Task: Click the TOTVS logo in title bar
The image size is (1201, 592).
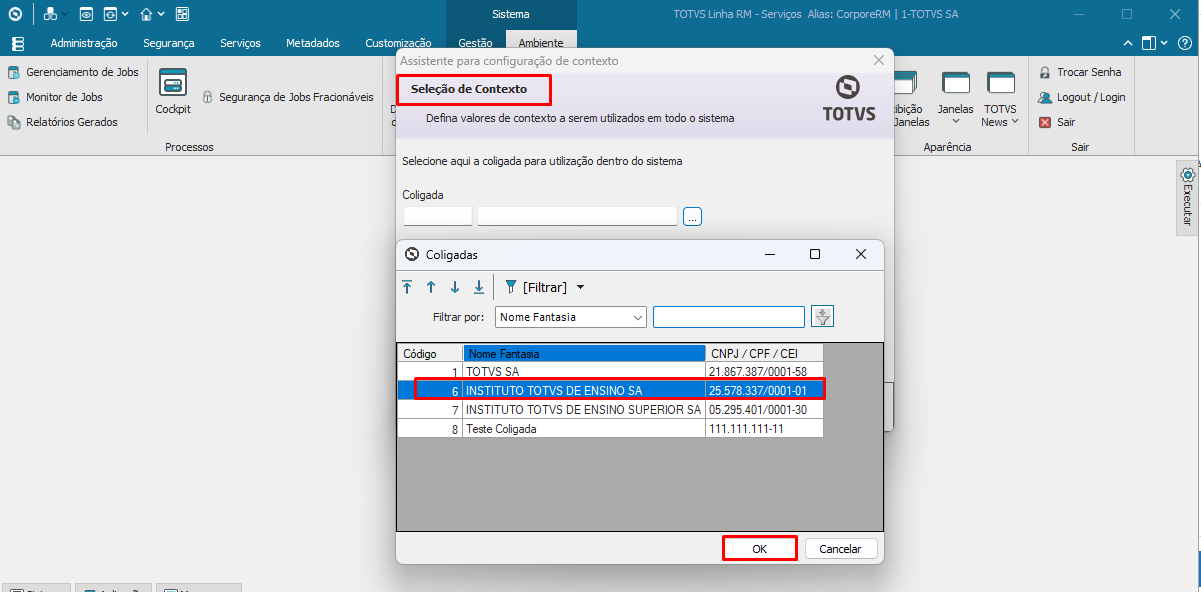Action: tap(14, 14)
